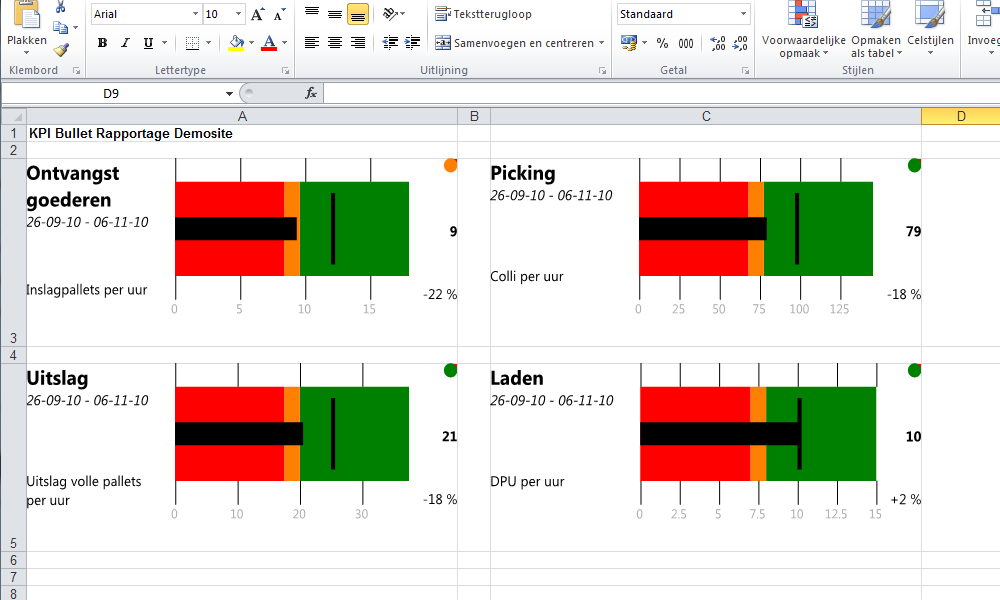This screenshot has height=600, width=1000.
Task: Select column C header
Action: pos(705,116)
